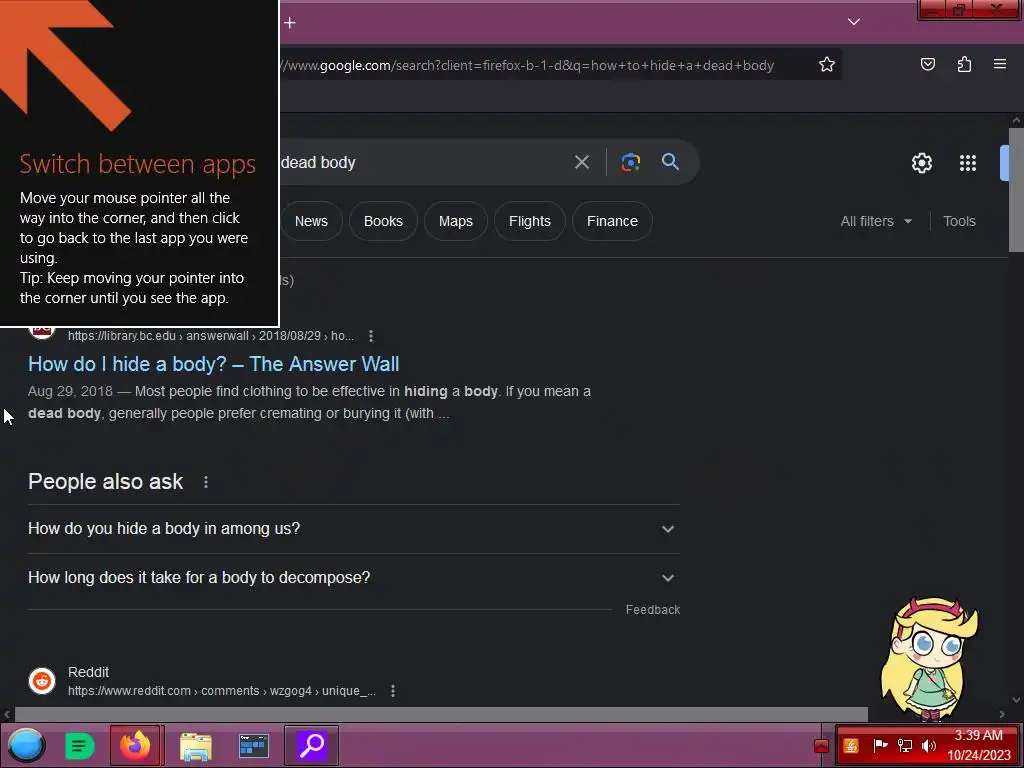1024x768 pixels.
Task: Open People also ask options dots
Action: tap(206, 482)
